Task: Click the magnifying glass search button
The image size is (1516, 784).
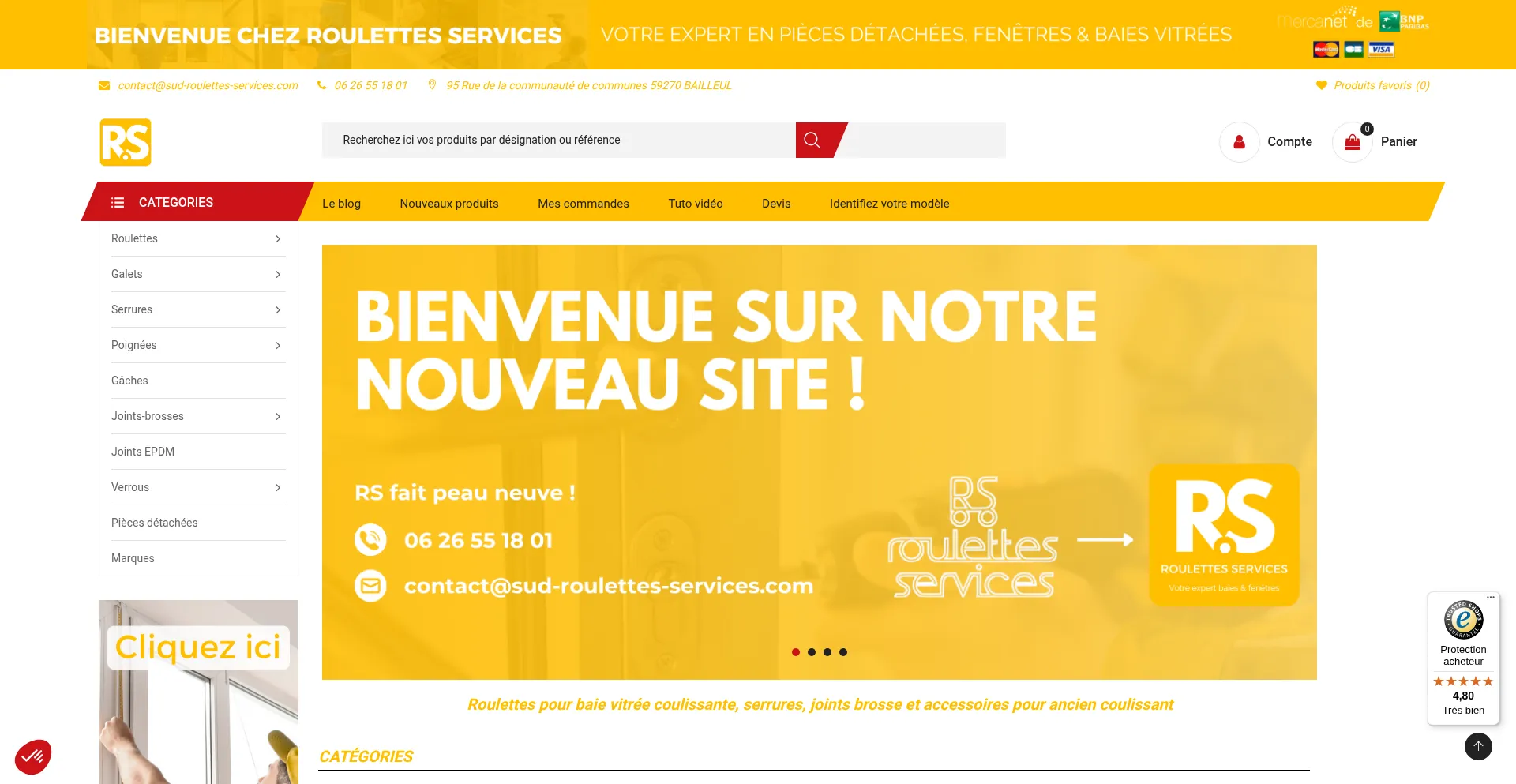Action: tap(812, 141)
